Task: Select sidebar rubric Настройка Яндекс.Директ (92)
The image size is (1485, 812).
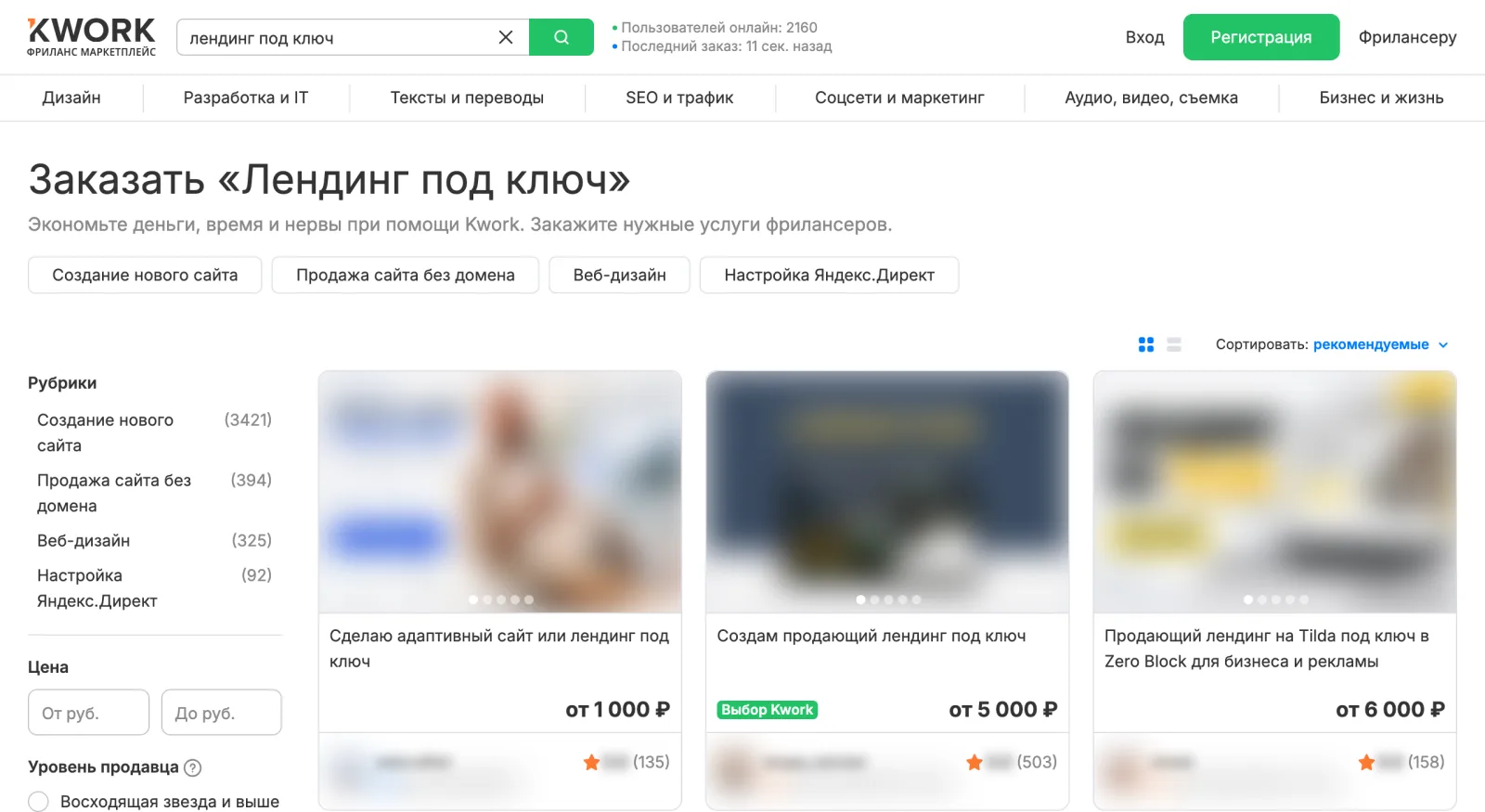Action: click(x=154, y=588)
